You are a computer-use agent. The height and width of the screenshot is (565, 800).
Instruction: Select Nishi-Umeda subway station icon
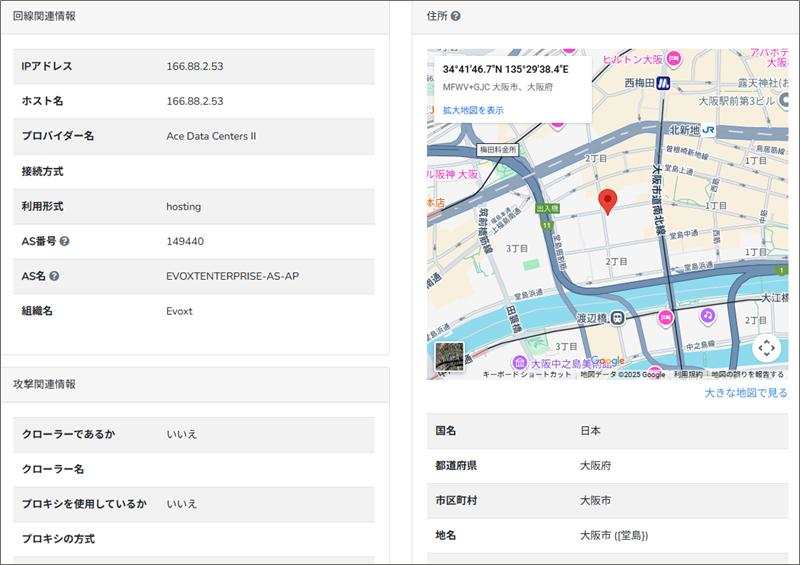click(x=663, y=83)
